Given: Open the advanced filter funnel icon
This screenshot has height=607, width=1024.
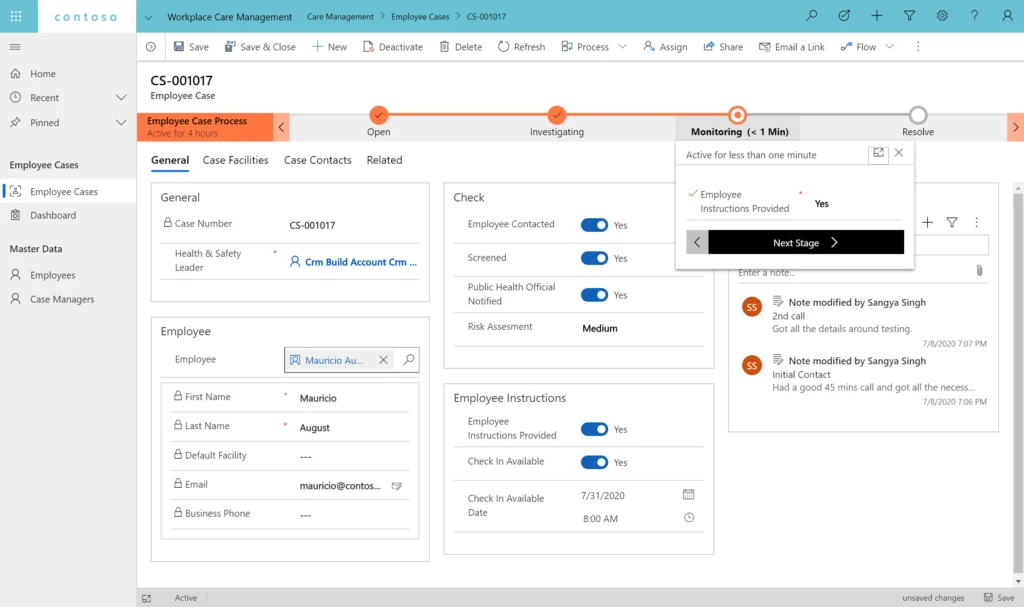Looking at the screenshot, I should 911,16.
